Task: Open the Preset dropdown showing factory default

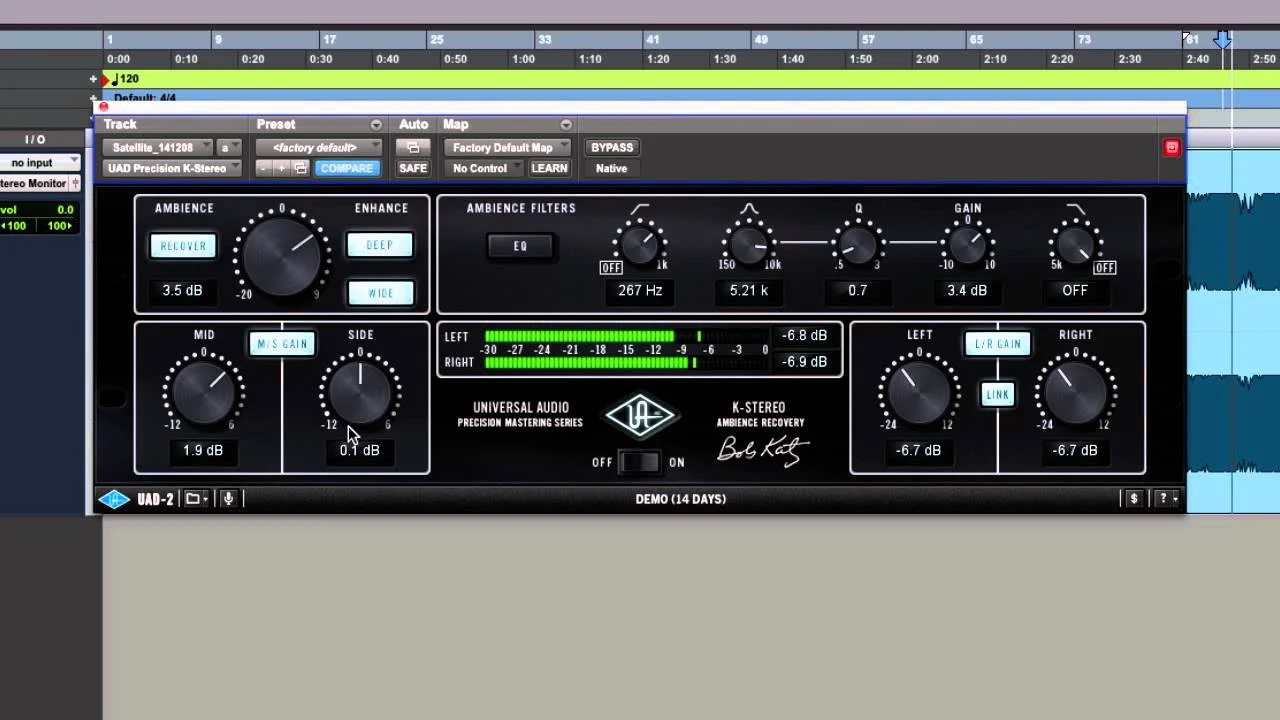Action: coord(318,147)
